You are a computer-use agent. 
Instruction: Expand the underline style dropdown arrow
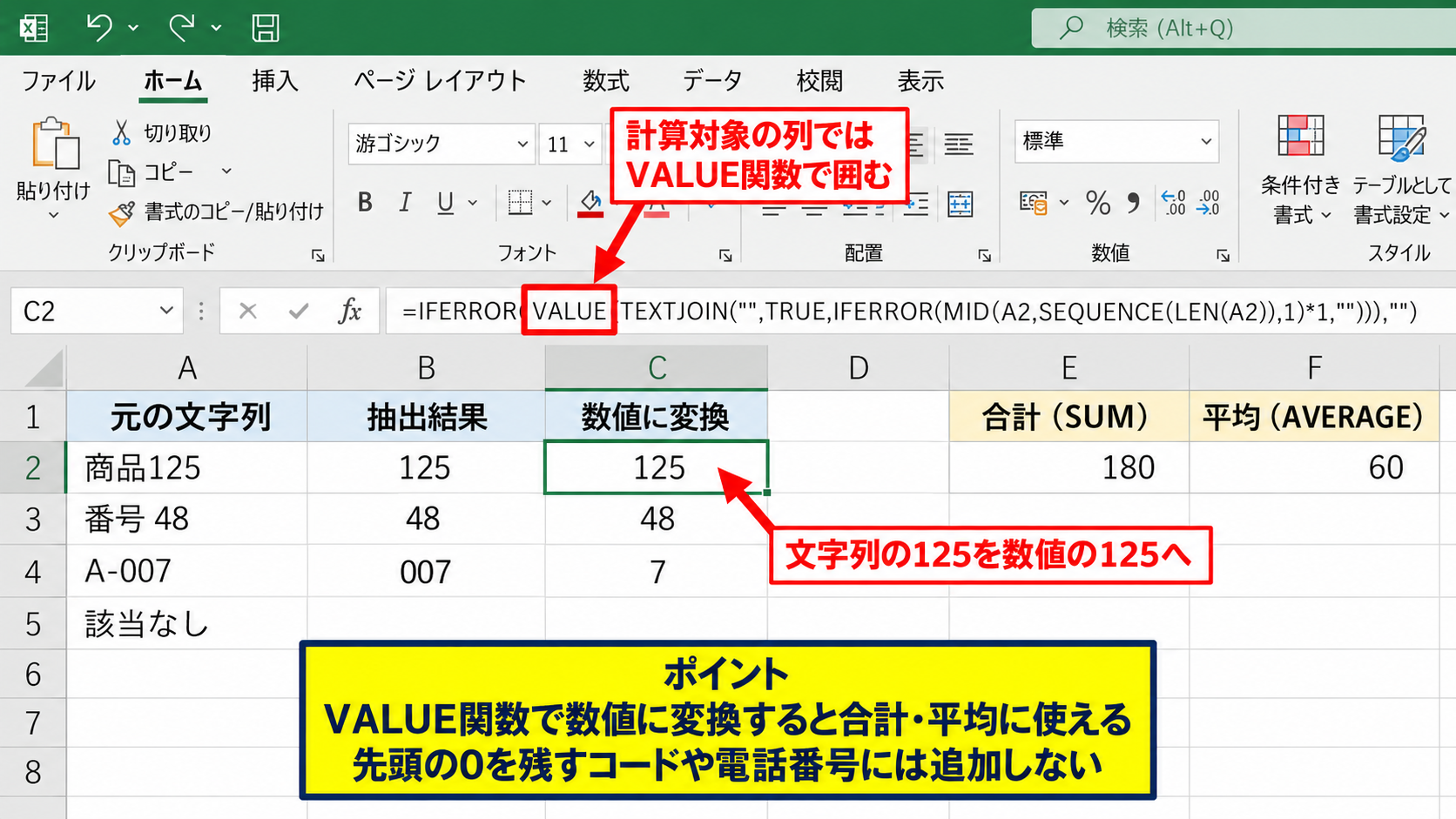[473, 203]
